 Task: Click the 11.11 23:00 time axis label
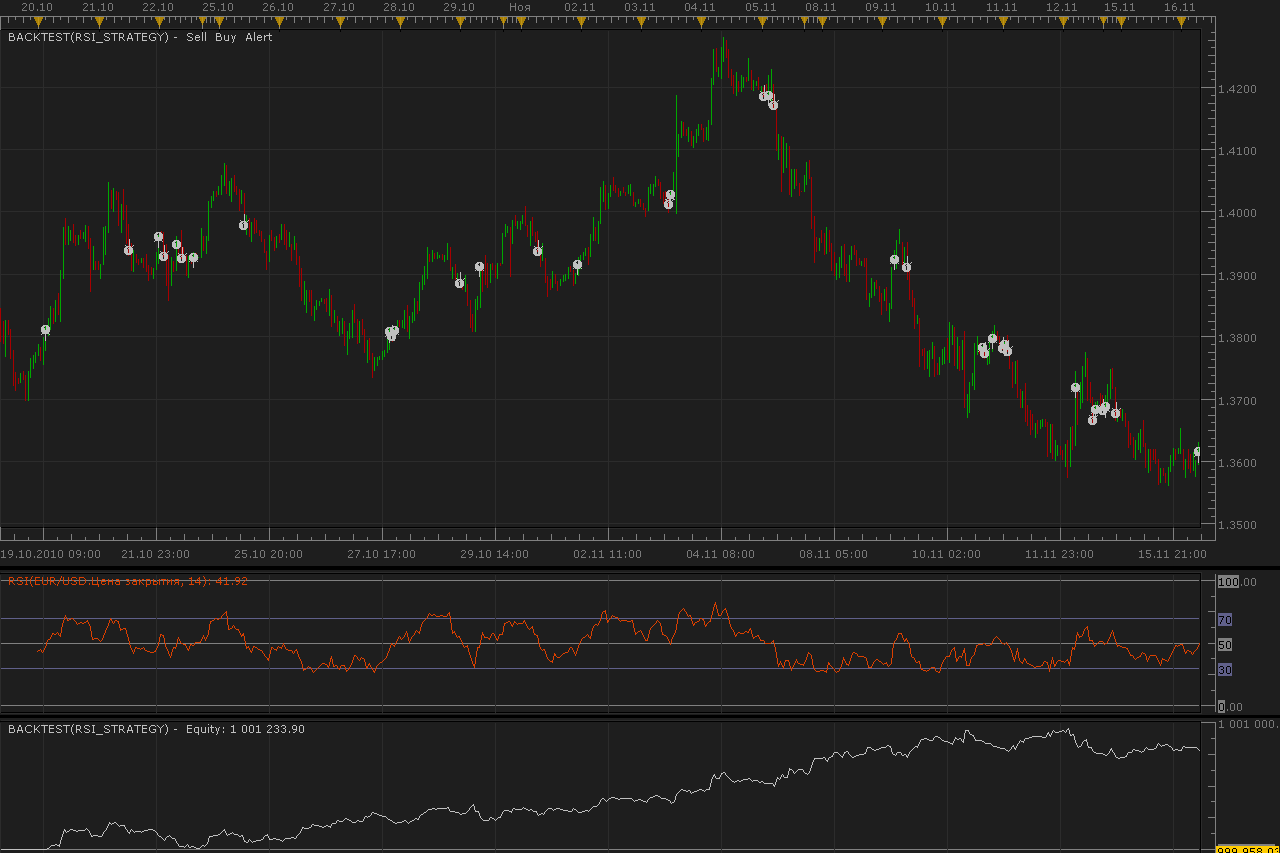click(x=1060, y=553)
